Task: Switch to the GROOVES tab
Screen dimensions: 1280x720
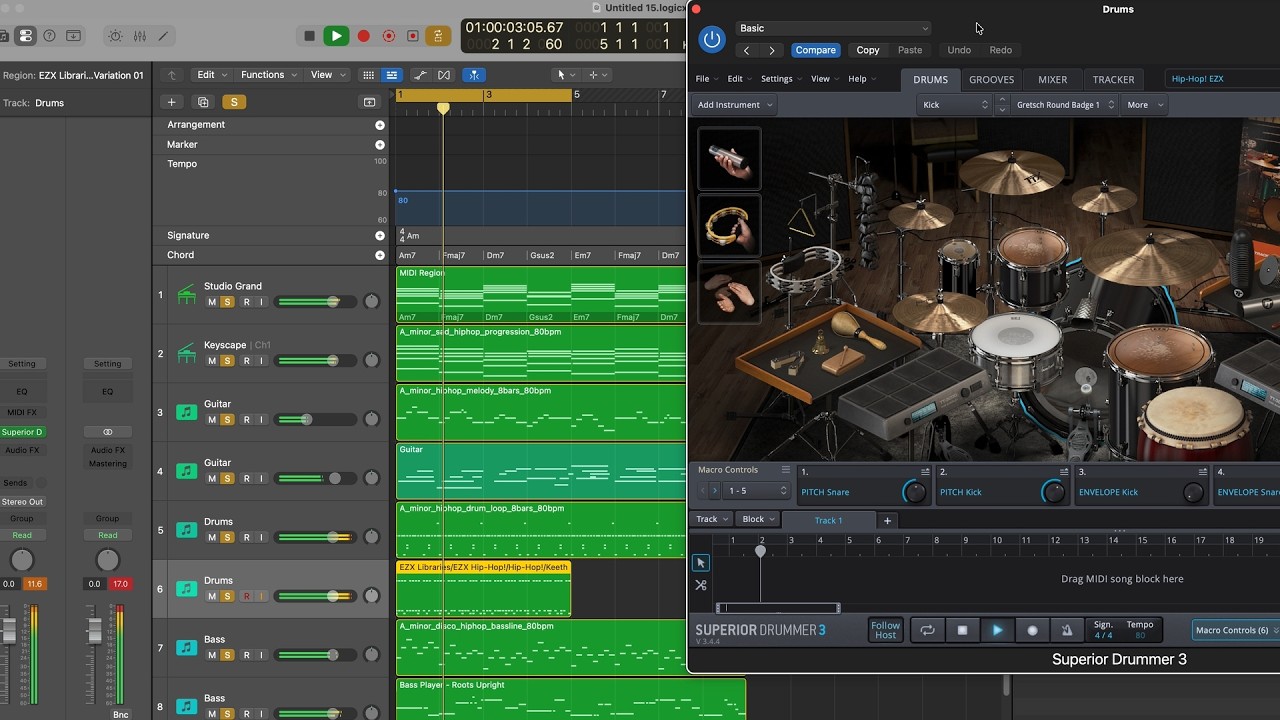Action: point(991,80)
